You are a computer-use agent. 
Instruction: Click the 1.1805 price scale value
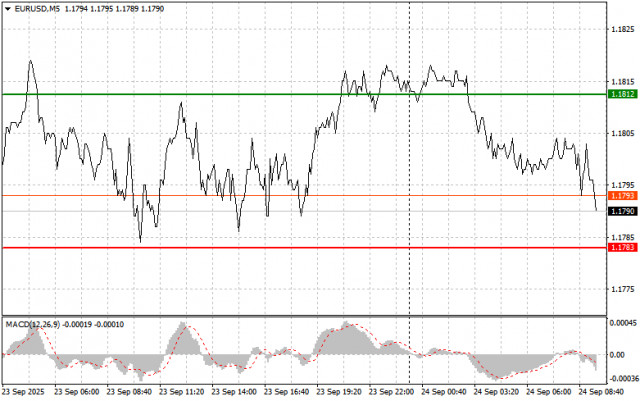(622, 133)
